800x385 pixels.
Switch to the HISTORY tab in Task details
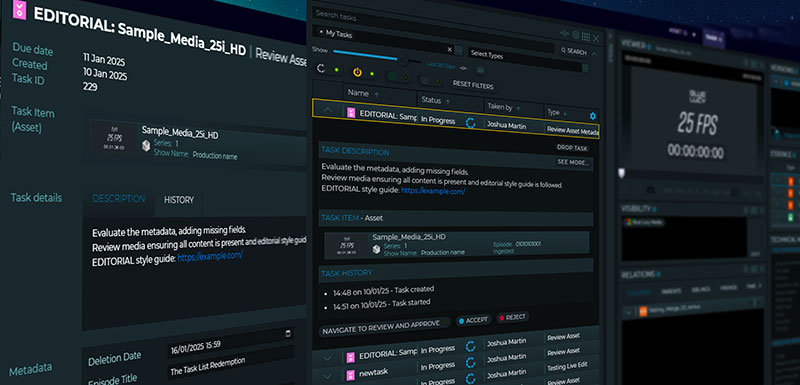[179, 200]
